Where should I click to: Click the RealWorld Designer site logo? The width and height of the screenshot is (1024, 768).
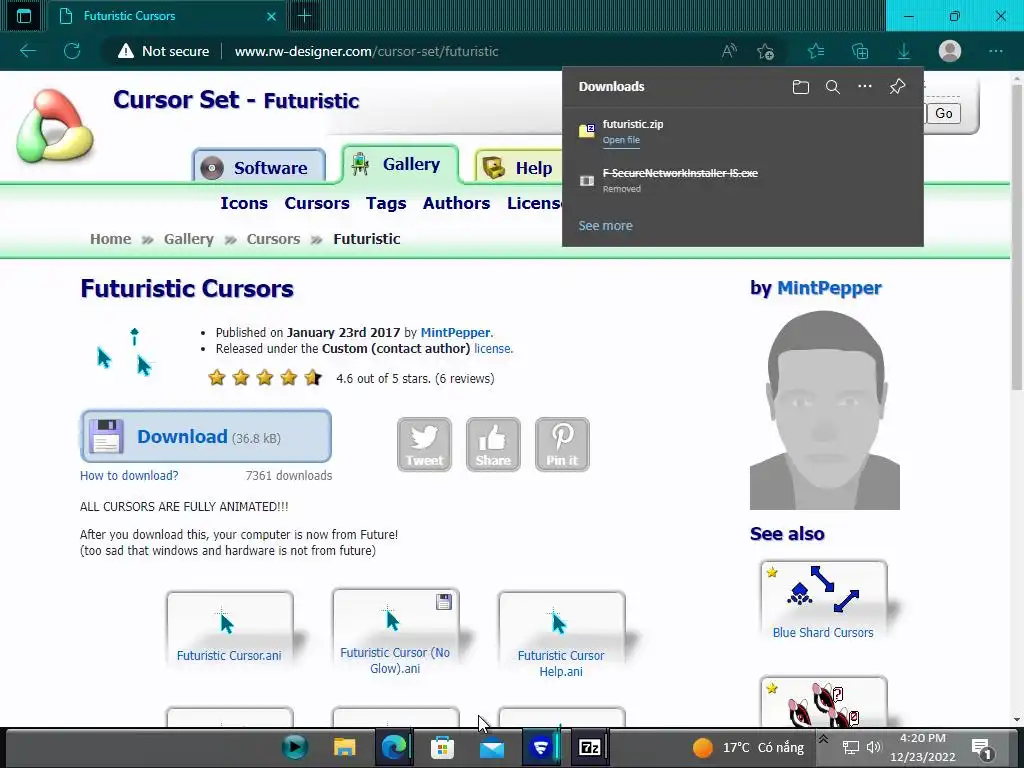tap(55, 125)
